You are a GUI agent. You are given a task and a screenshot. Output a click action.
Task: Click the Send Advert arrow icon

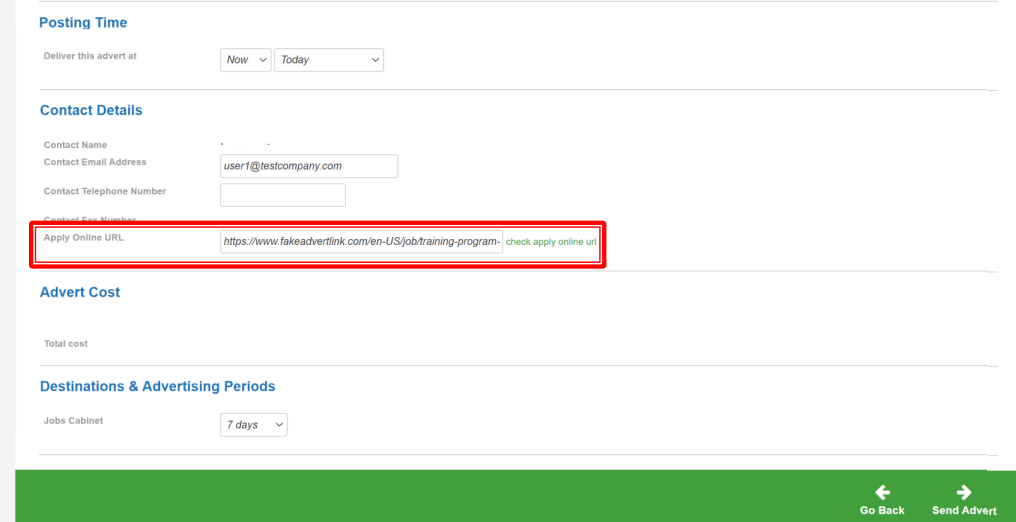pyautogui.click(x=964, y=493)
